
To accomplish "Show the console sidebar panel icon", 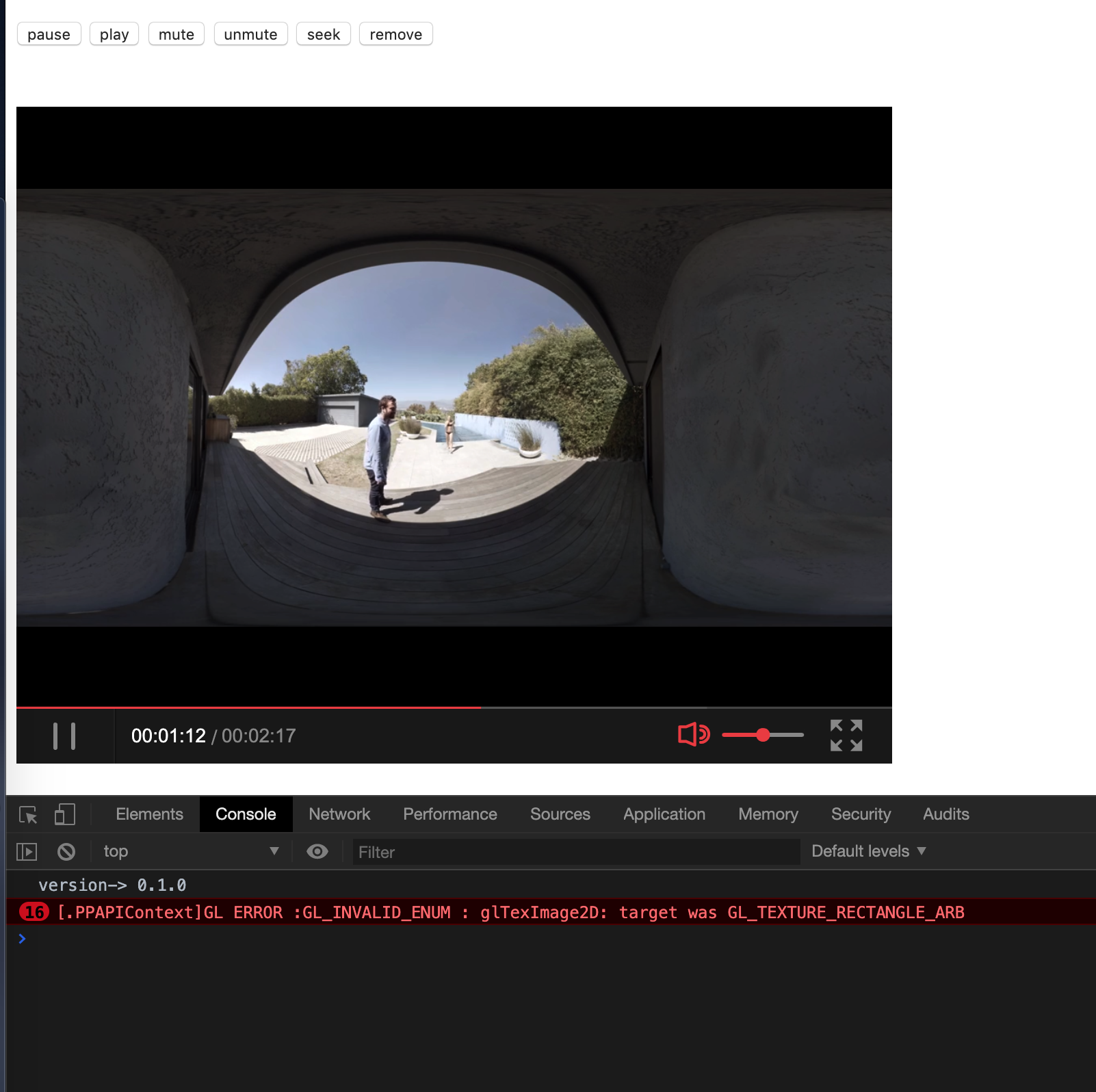I will [27, 852].
